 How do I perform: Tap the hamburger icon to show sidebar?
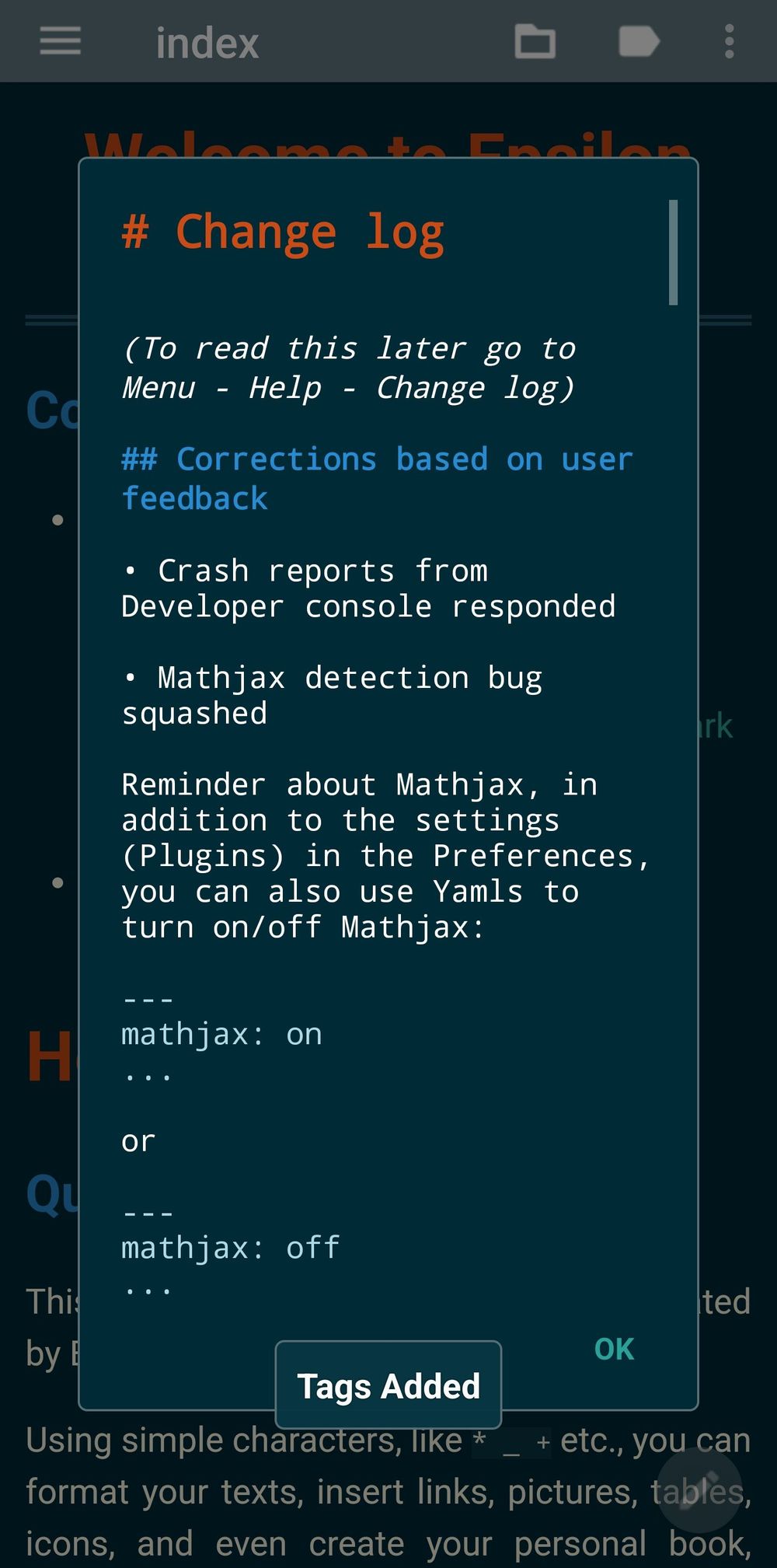point(60,42)
